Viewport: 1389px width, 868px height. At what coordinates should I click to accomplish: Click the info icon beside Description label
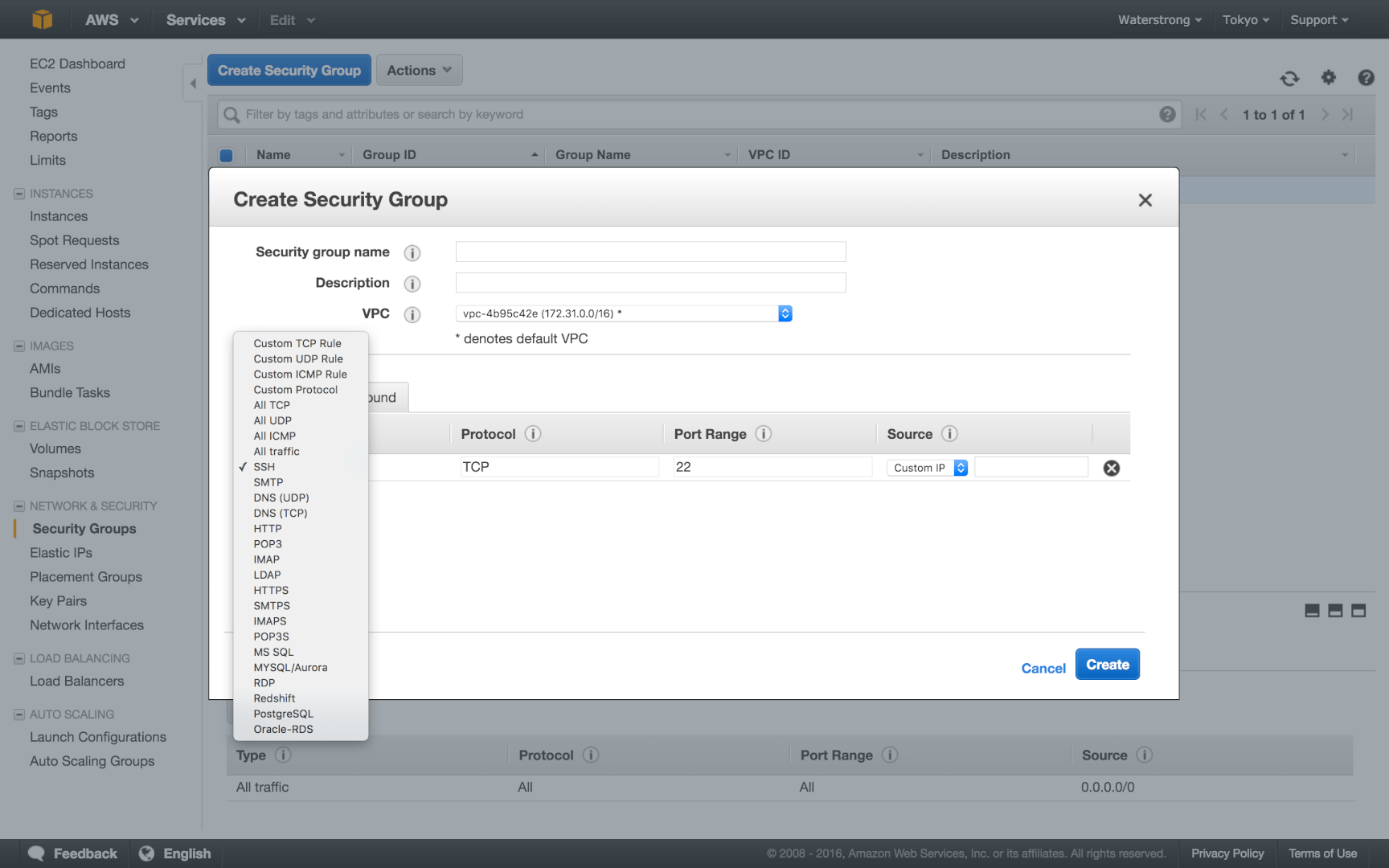(x=412, y=284)
